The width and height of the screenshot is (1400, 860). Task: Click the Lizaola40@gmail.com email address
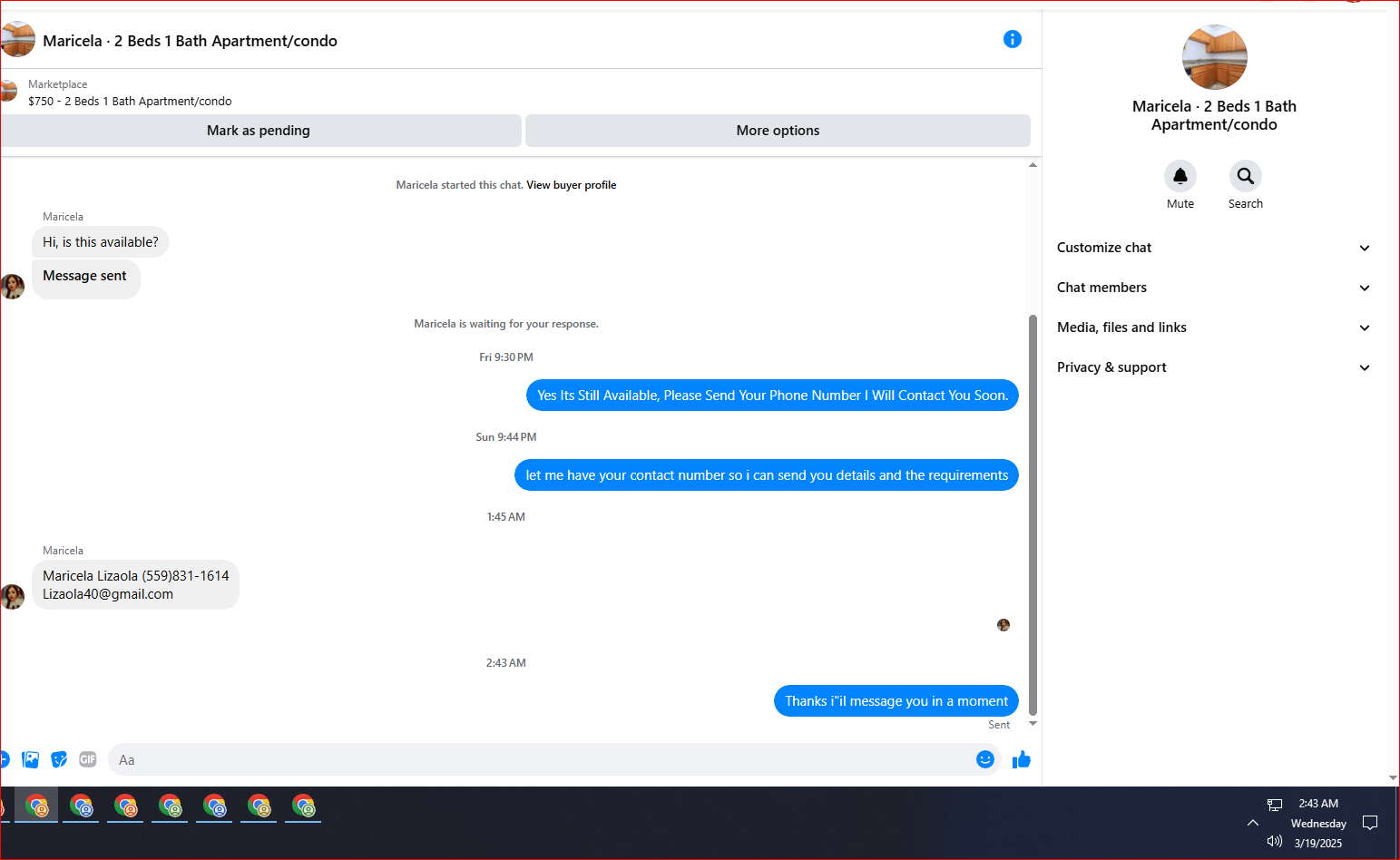click(108, 594)
